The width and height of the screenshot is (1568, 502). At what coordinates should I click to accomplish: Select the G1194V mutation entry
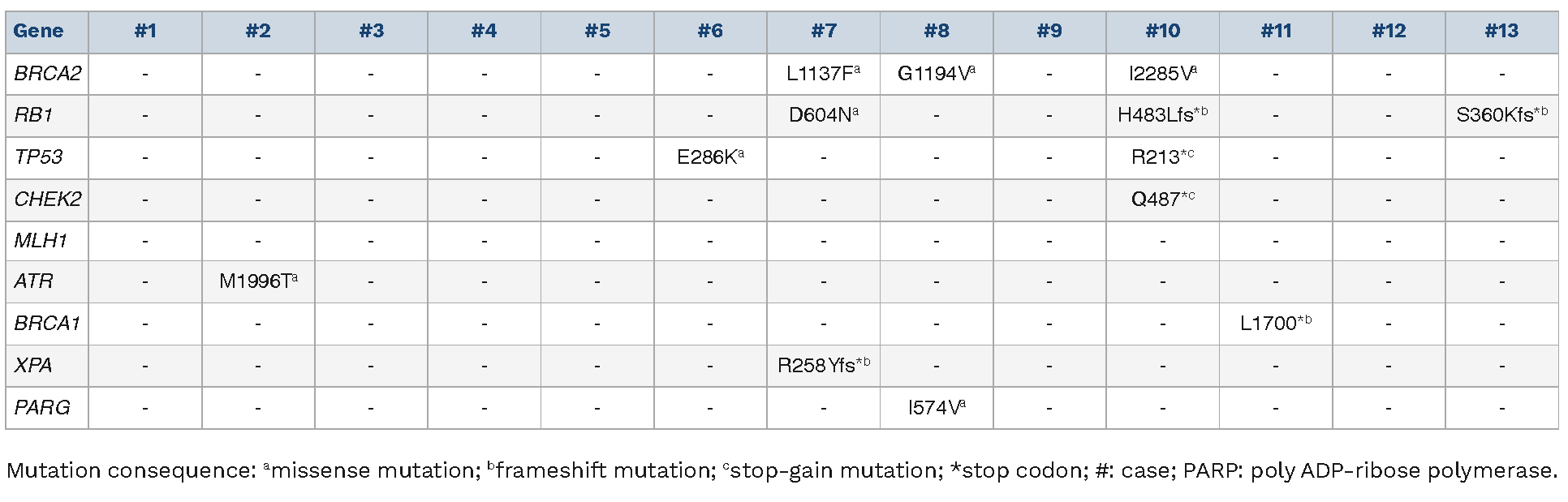936,74
